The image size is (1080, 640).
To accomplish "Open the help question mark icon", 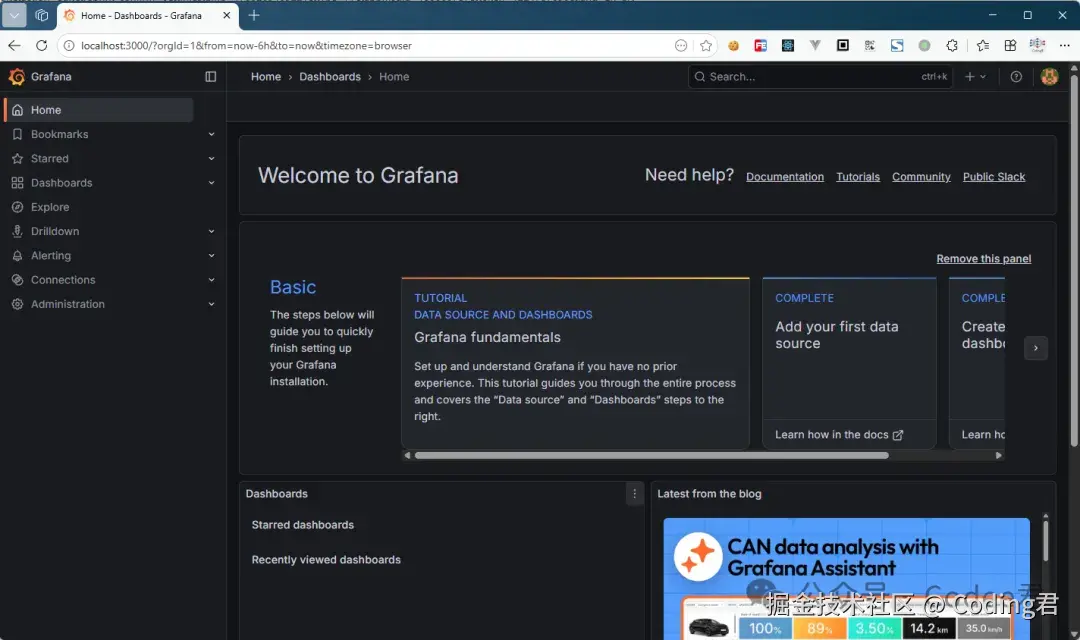I will pos(1016,76).
